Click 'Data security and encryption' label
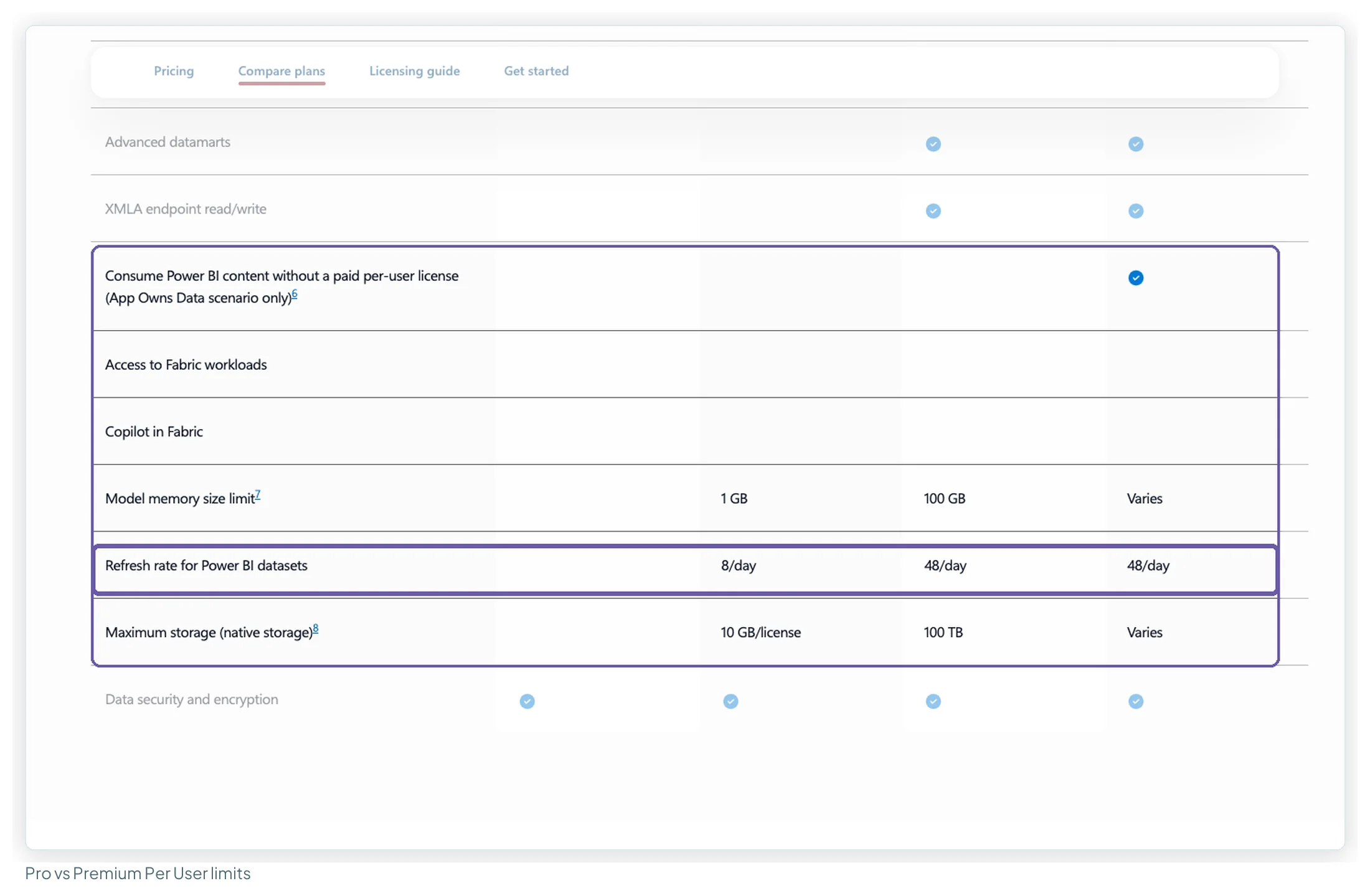 (x=191, y=699)
